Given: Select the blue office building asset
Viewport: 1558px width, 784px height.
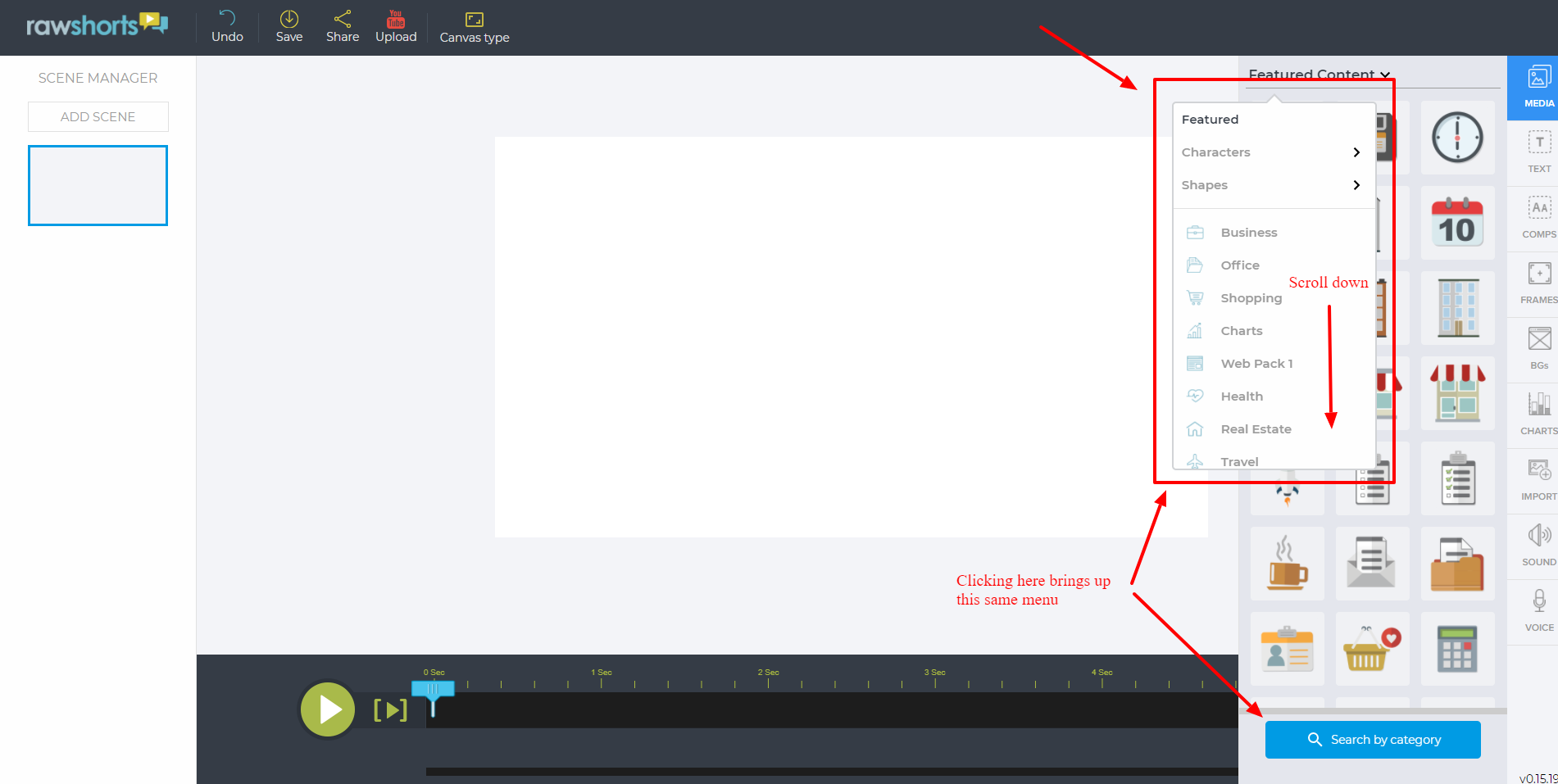Looking at the screenshot, I should (x=1457, y=308).
